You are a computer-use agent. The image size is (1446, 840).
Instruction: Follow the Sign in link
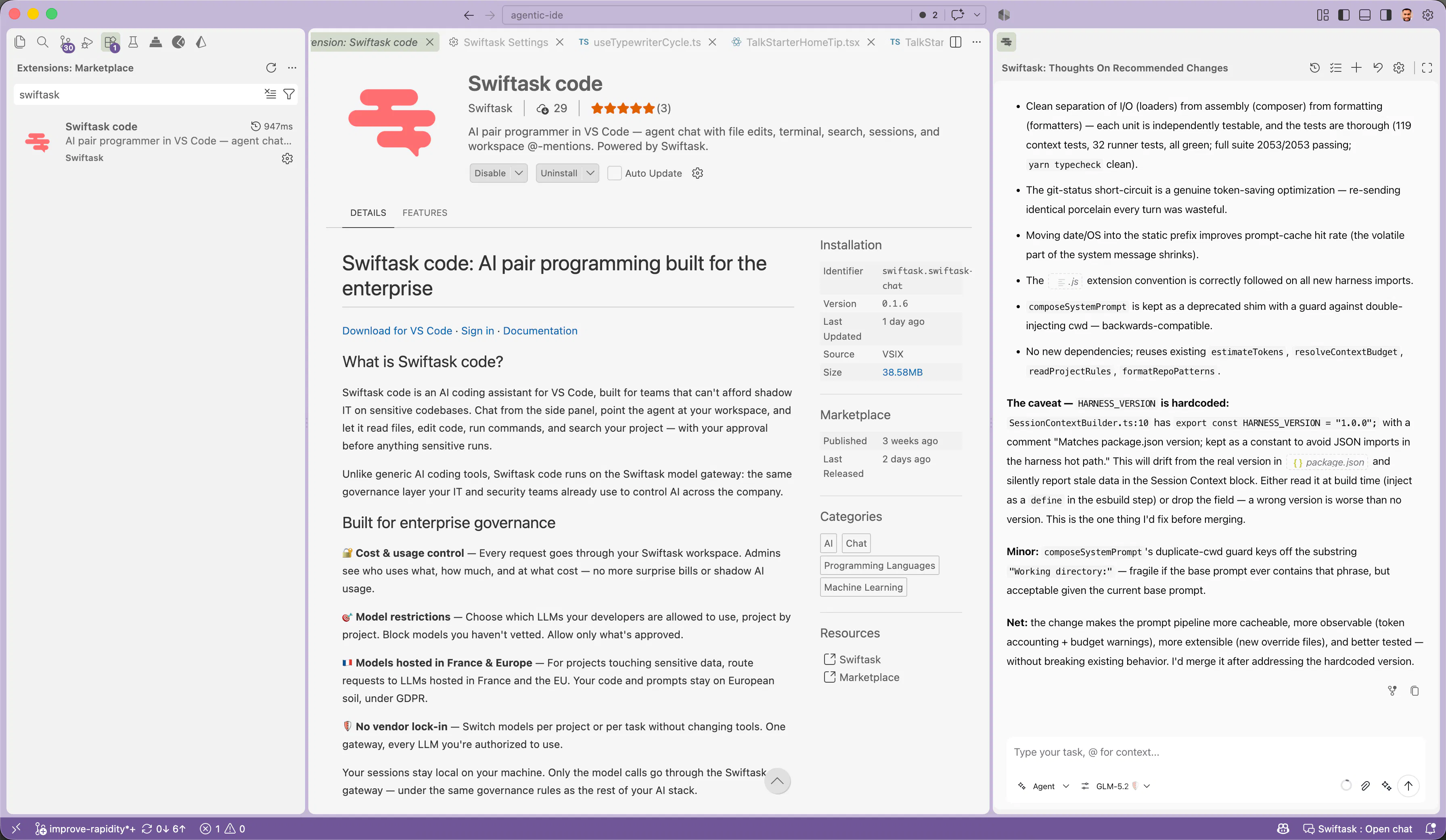pos(477,331)
